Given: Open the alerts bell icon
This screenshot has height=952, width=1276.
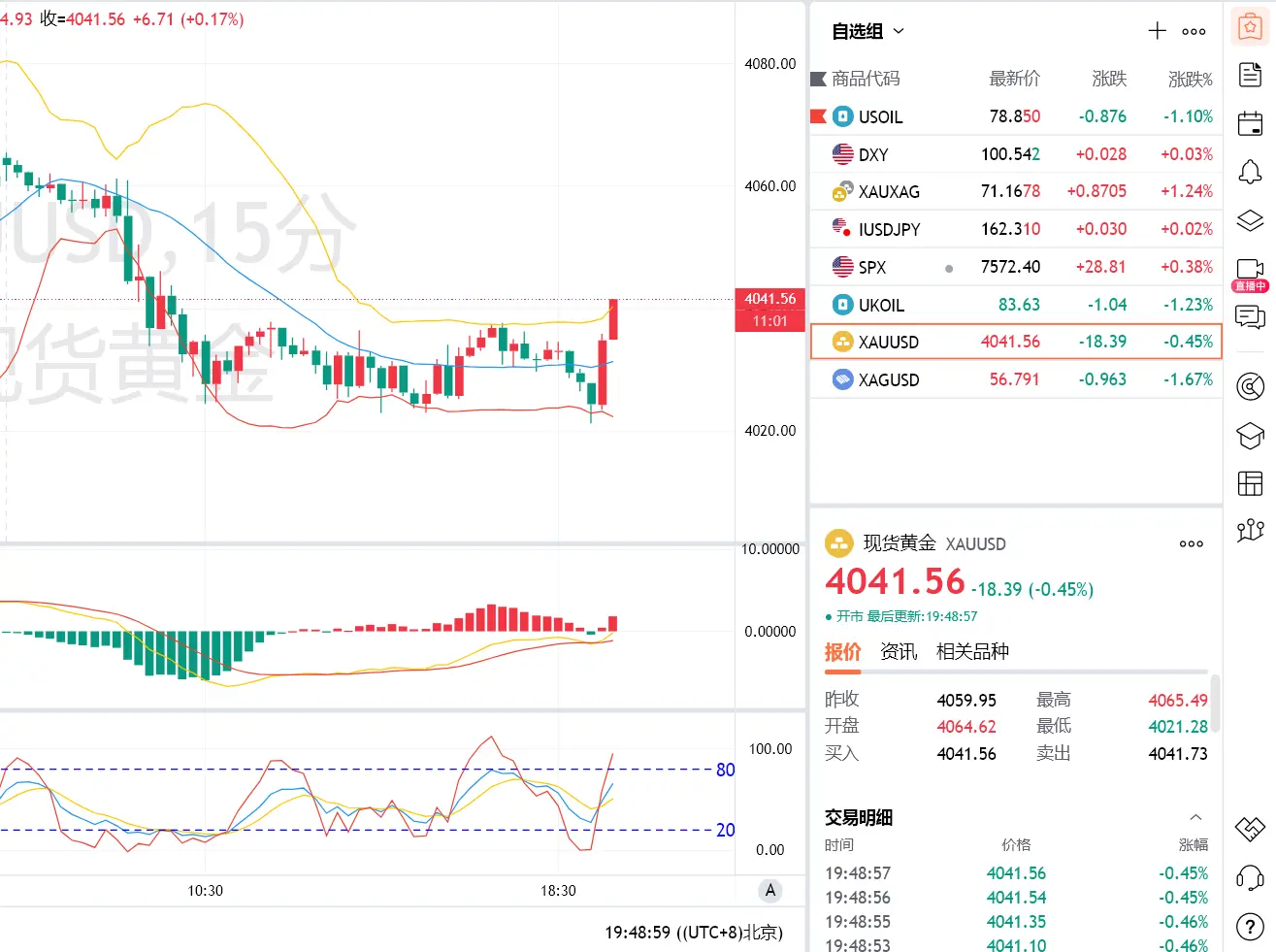Looking at the screenshot, I should coord(1250,172).
